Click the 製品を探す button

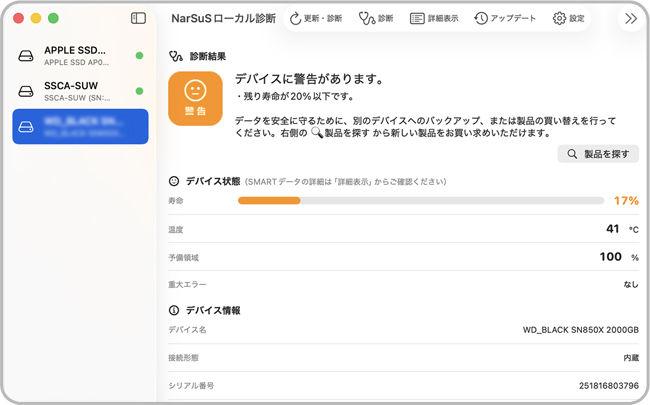(x=598, y=154)
